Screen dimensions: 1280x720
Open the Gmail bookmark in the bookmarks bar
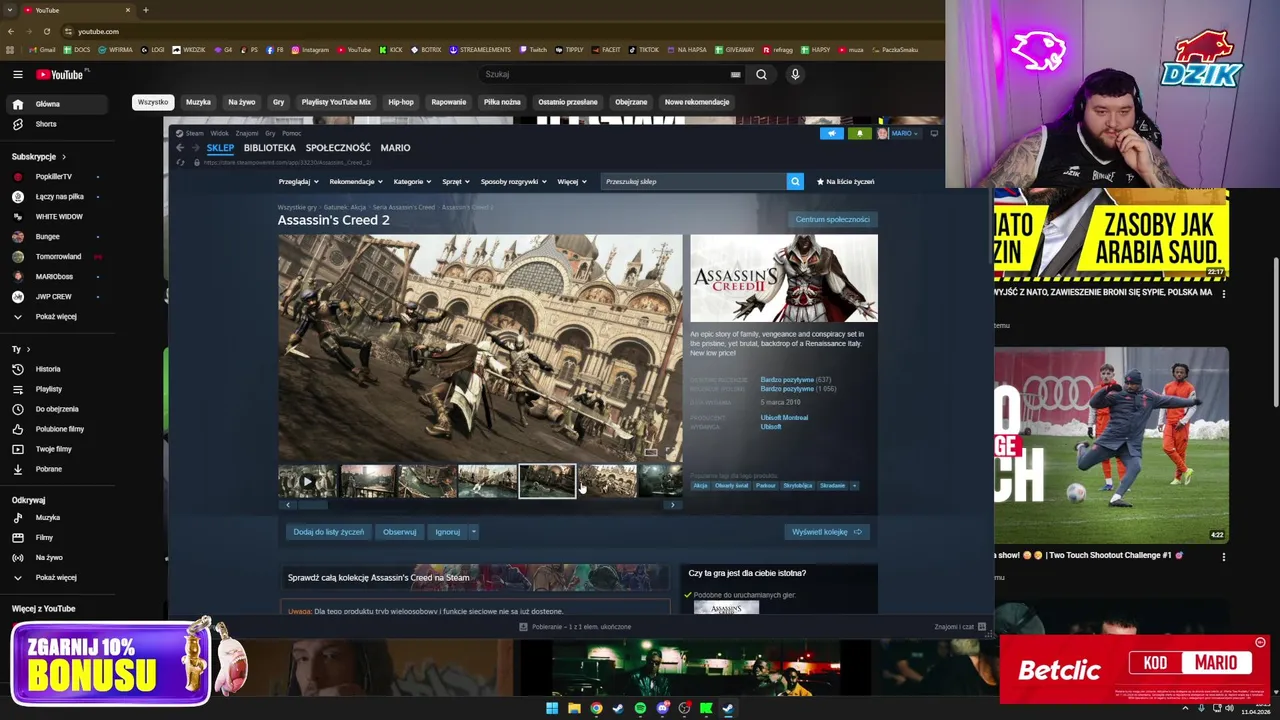pyautogui.click(x=42, y=49)
